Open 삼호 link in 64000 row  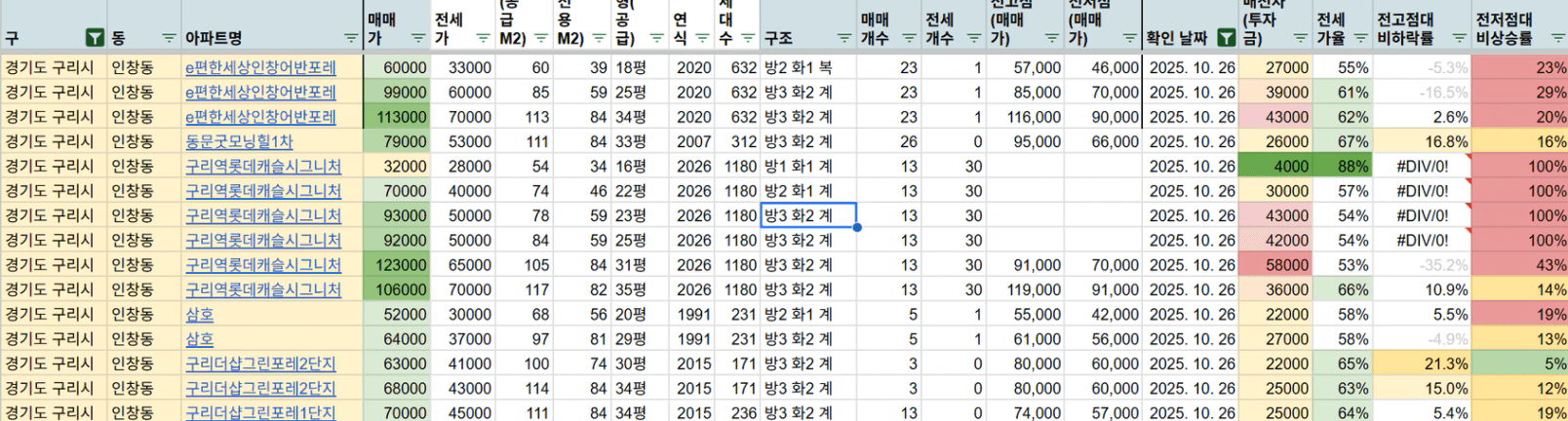coord(199,339)
